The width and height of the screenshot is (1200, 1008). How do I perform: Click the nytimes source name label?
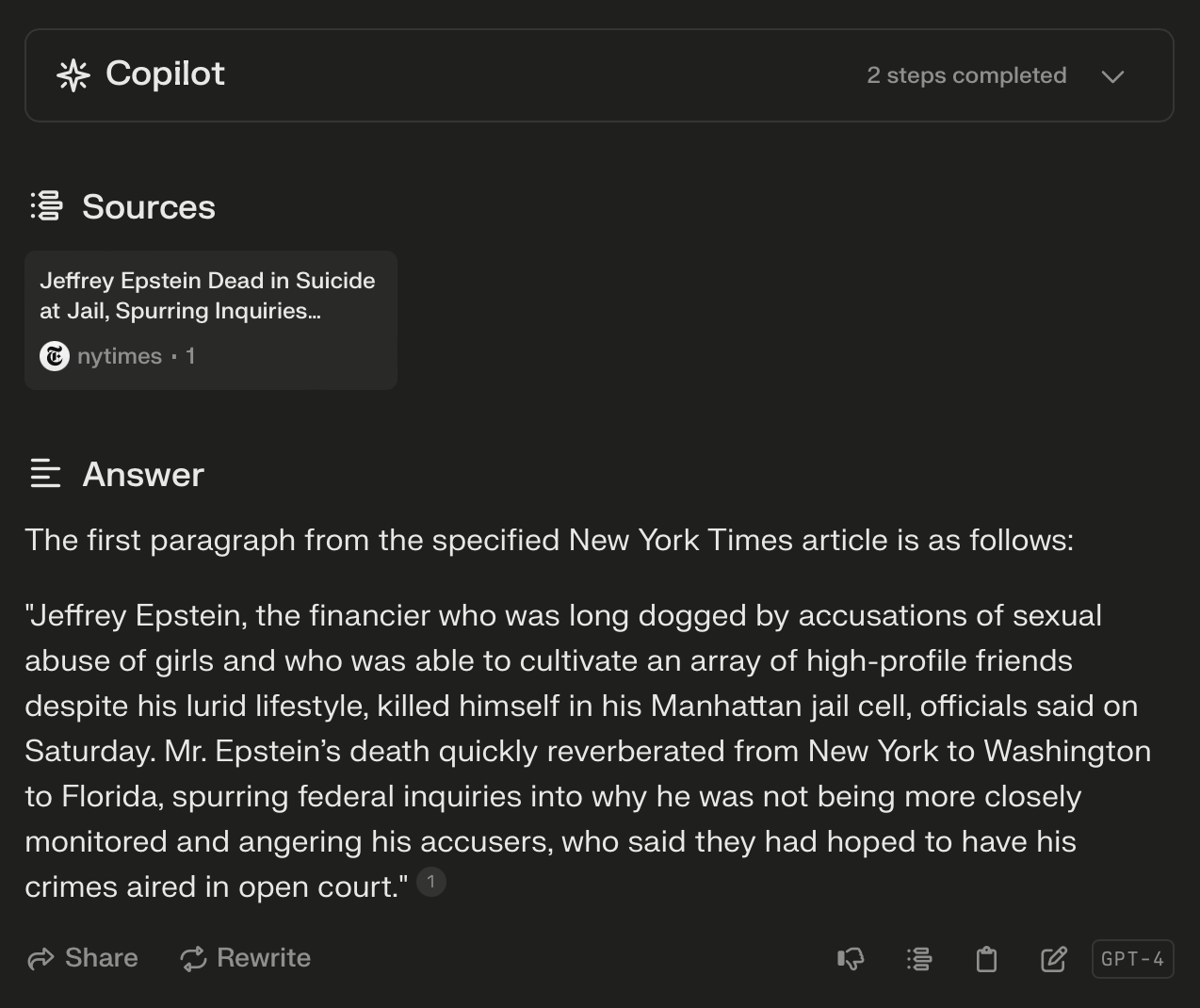(x=120, y=356)
